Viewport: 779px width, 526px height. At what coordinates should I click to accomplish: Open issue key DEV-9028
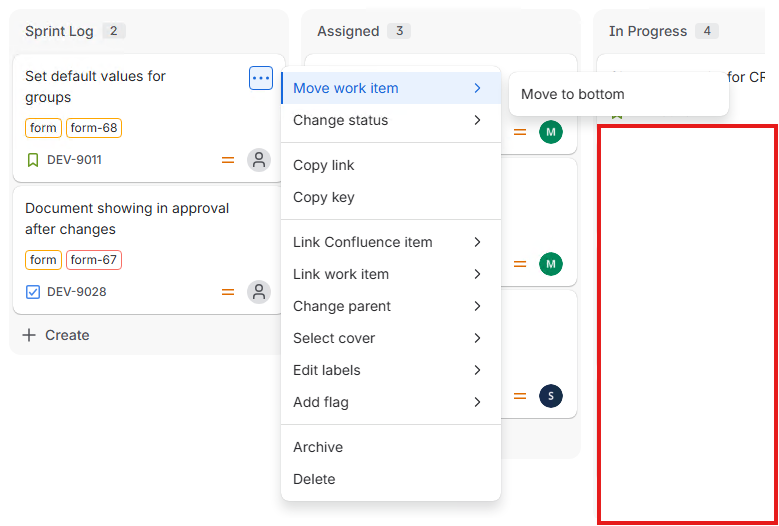coord(77,292)
